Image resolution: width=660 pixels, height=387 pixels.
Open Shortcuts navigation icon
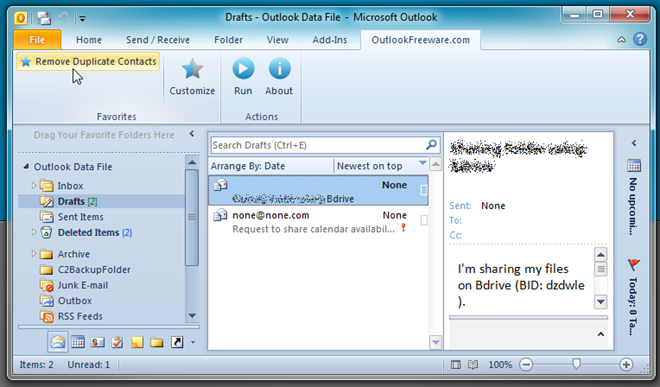177,342
